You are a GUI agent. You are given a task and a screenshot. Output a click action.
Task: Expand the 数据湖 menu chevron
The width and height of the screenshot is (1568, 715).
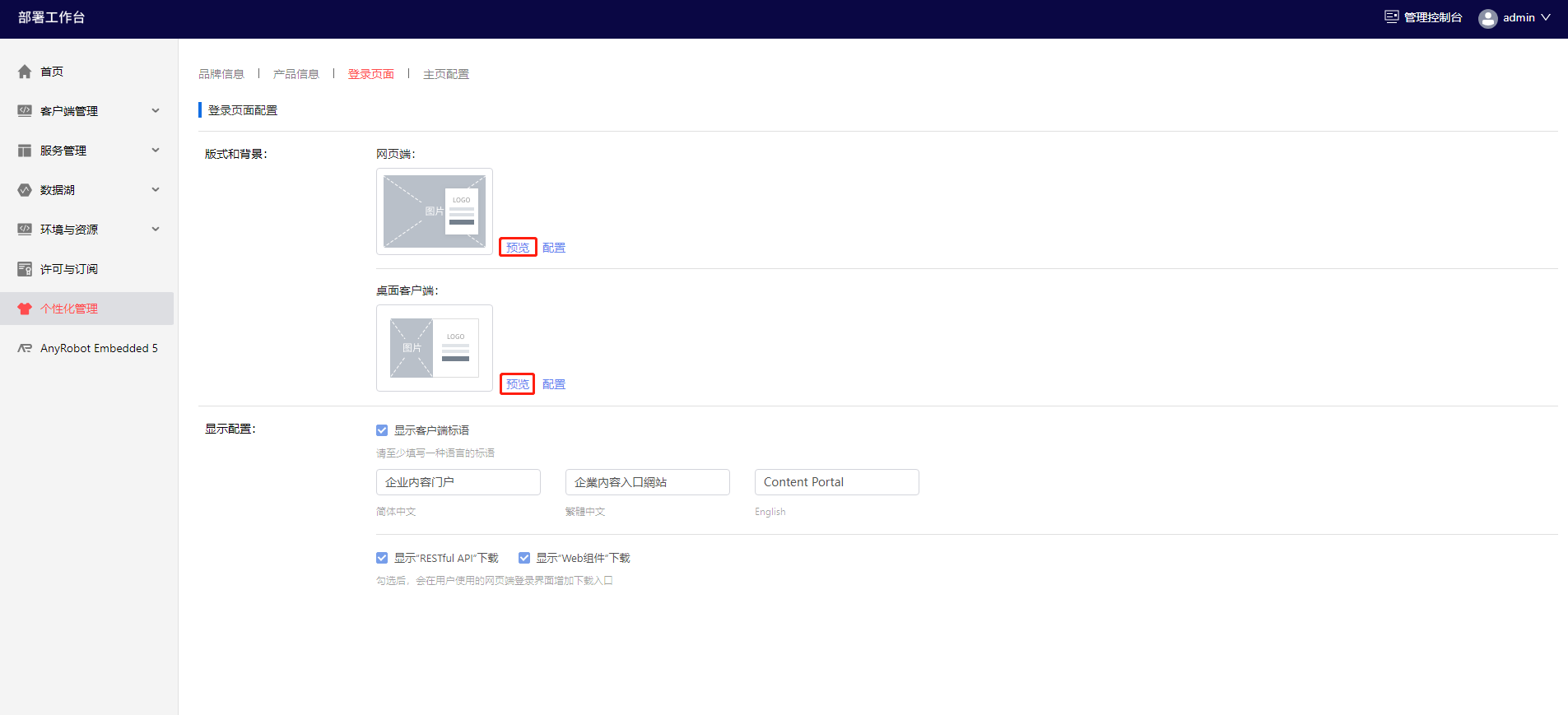pyautogui.click(x=156, y=190)
